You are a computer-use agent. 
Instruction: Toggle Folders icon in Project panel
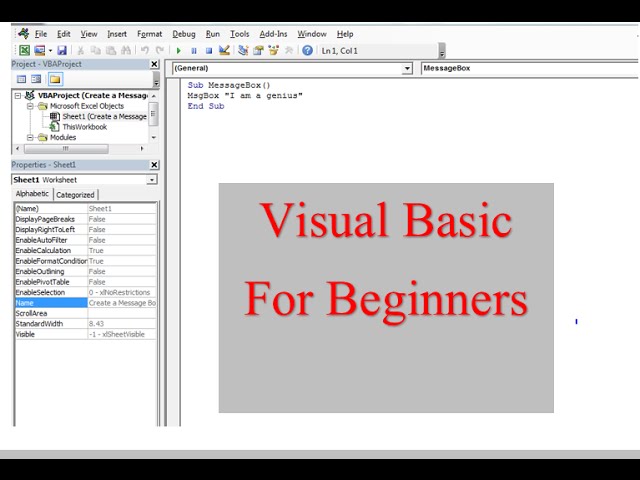point(55,79)
